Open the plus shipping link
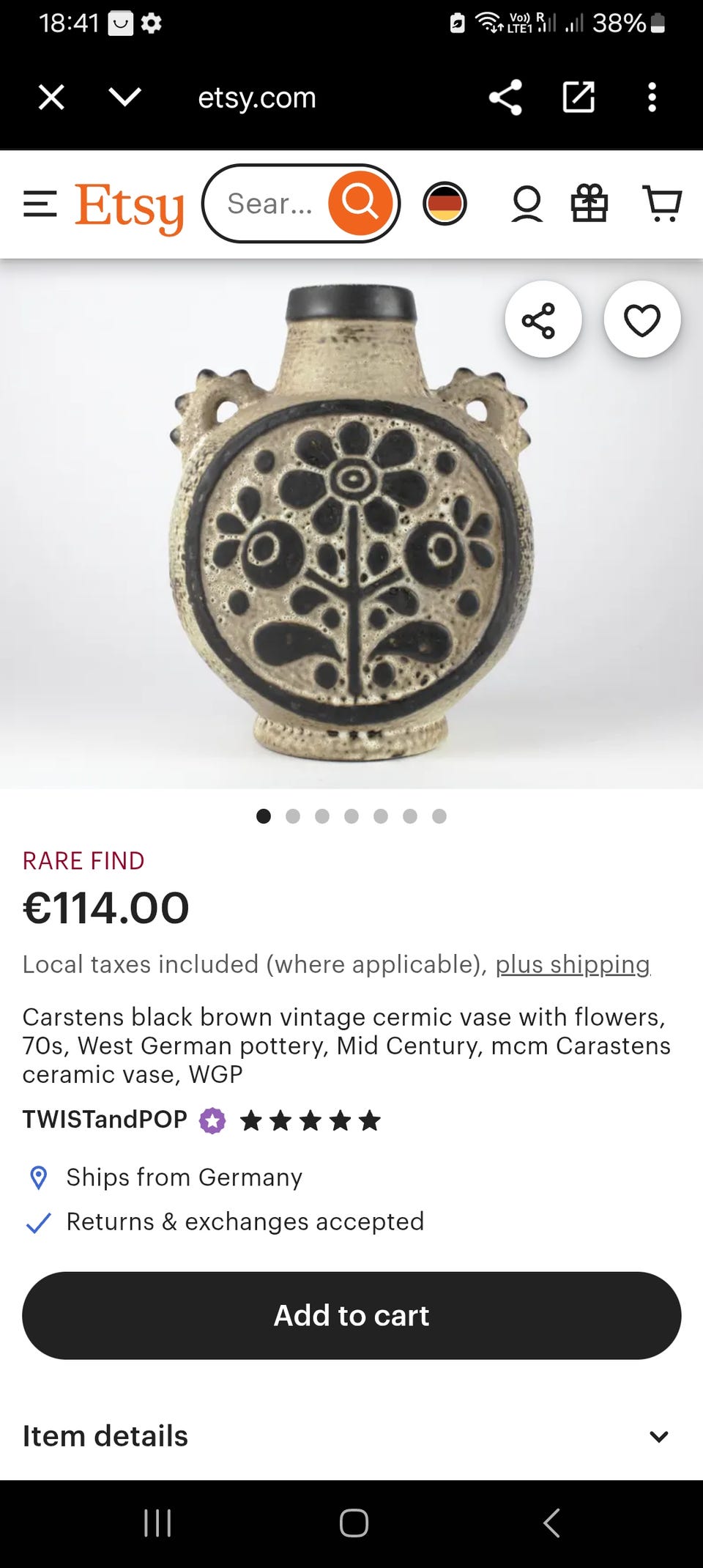The height and width of the screenshot is (1568, 703). (573, 964)
